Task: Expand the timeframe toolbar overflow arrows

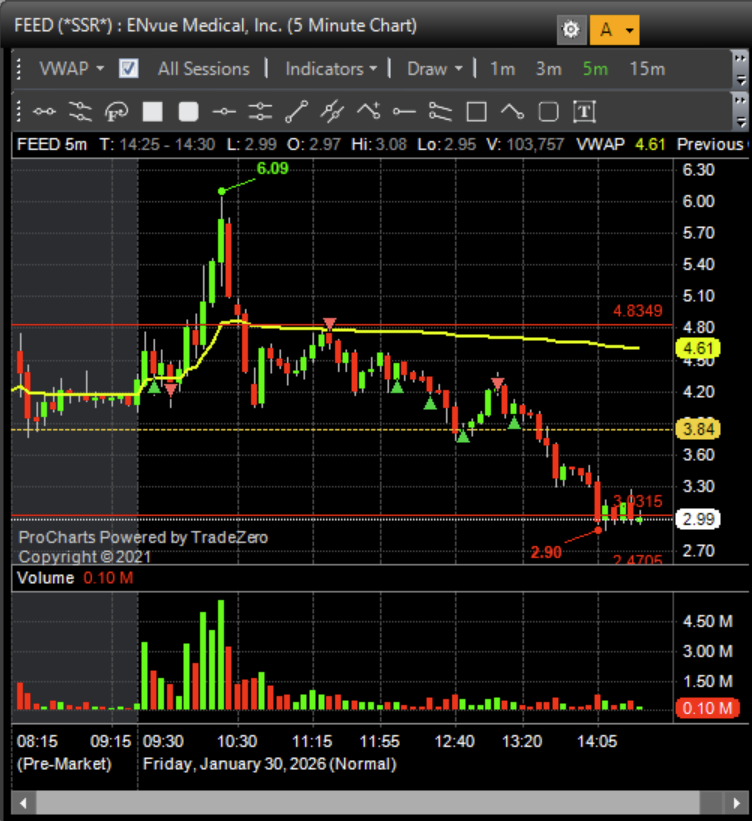Action: click(740, 58)
